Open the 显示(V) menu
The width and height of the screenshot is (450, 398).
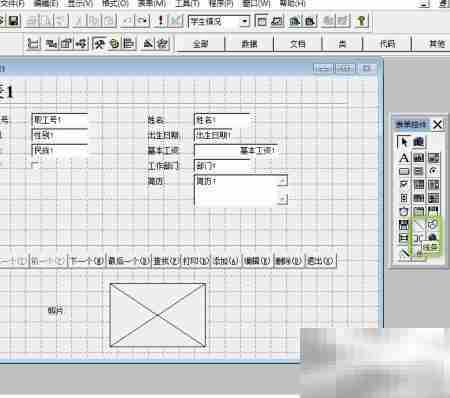coord(80,4)
